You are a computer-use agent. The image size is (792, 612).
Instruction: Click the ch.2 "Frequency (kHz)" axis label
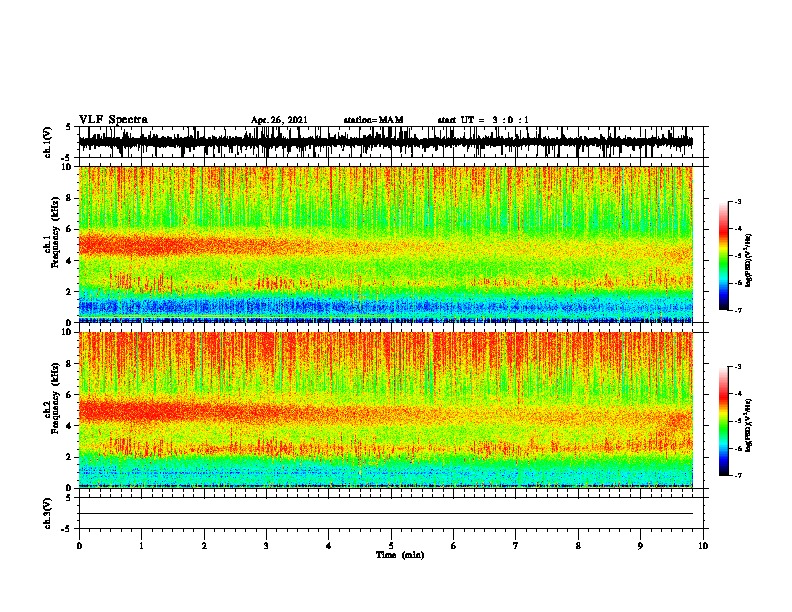pyautogui.click(x=55, y=398)
